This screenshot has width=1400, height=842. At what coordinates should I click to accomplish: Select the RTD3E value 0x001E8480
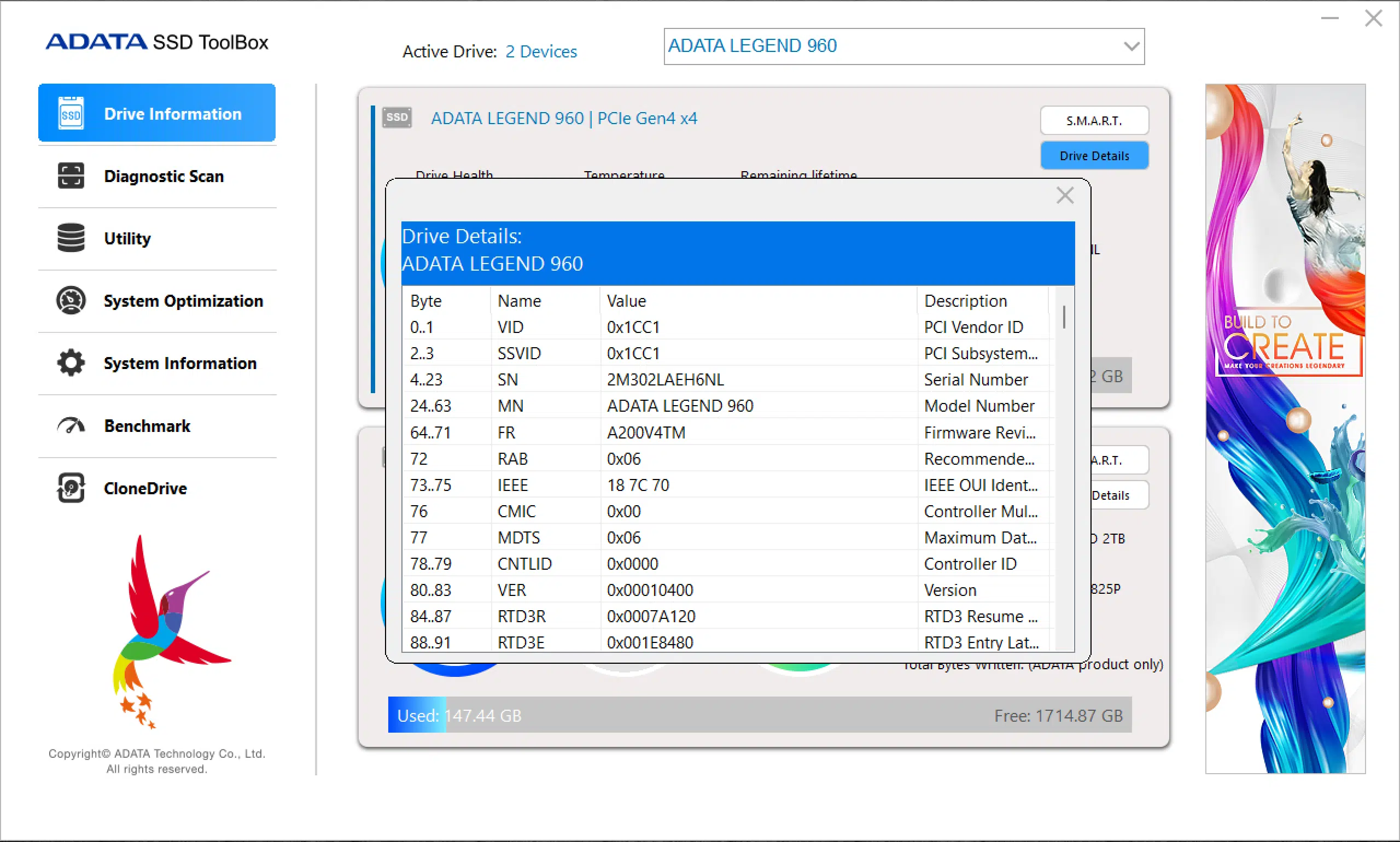click(x=650, y=642)
